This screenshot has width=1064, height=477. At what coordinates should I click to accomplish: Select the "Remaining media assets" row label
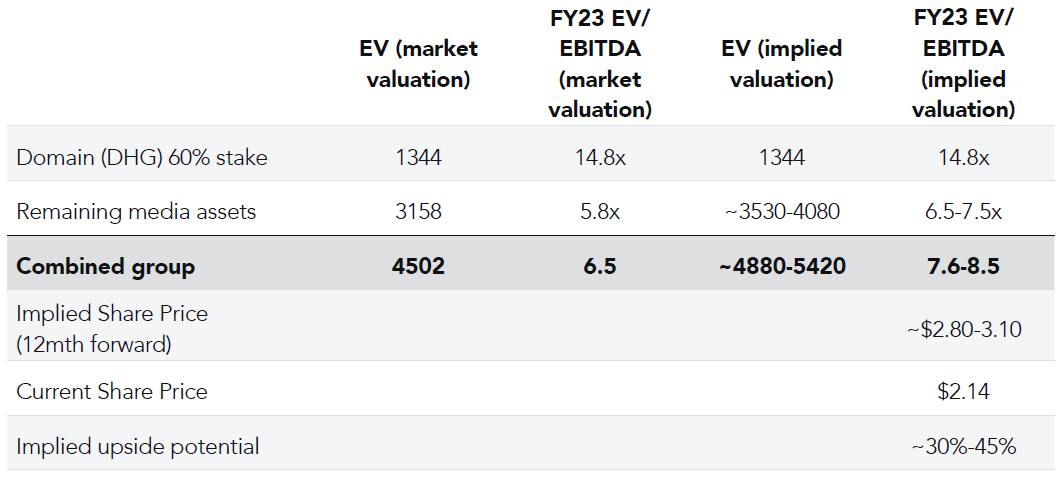(x=136, y=211)
